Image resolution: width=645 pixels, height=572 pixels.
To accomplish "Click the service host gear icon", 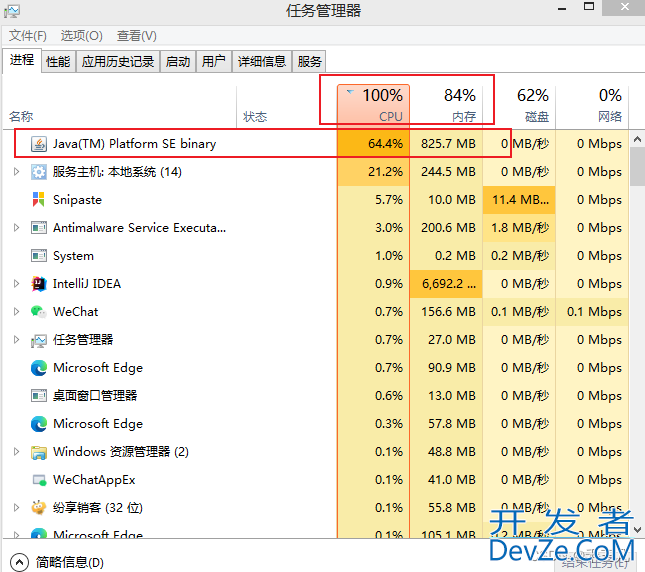I will [39, 172].
